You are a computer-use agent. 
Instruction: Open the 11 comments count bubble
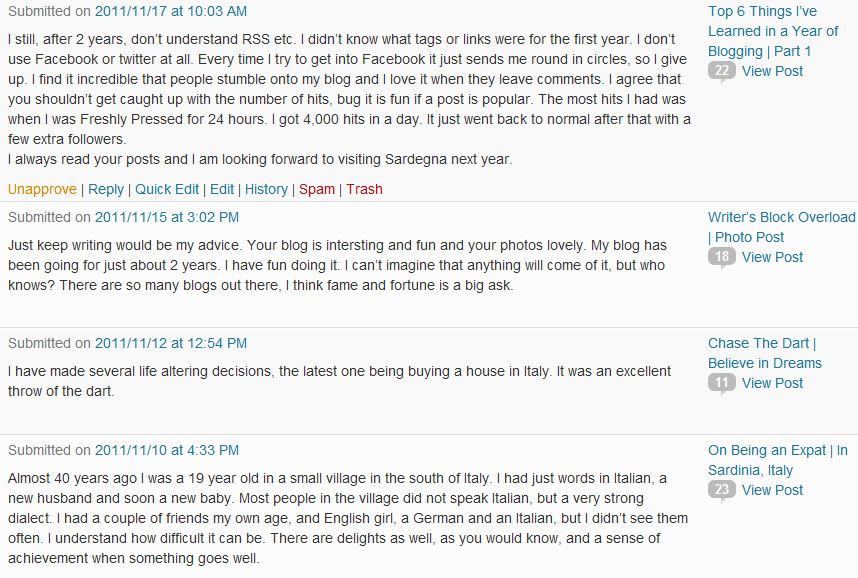(x=721, y=382)
